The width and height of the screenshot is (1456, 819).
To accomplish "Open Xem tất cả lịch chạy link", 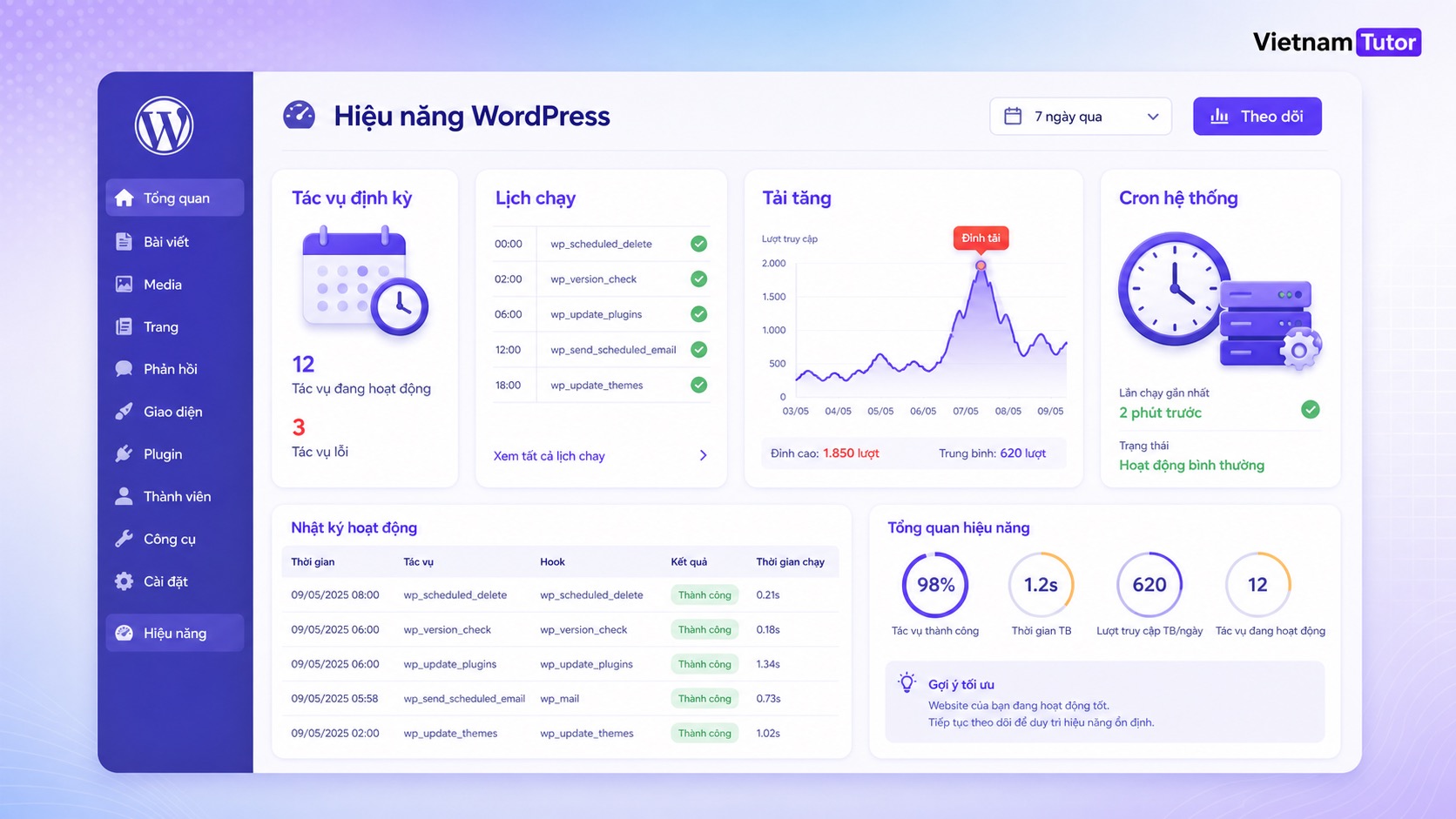I will click(549, 456).
